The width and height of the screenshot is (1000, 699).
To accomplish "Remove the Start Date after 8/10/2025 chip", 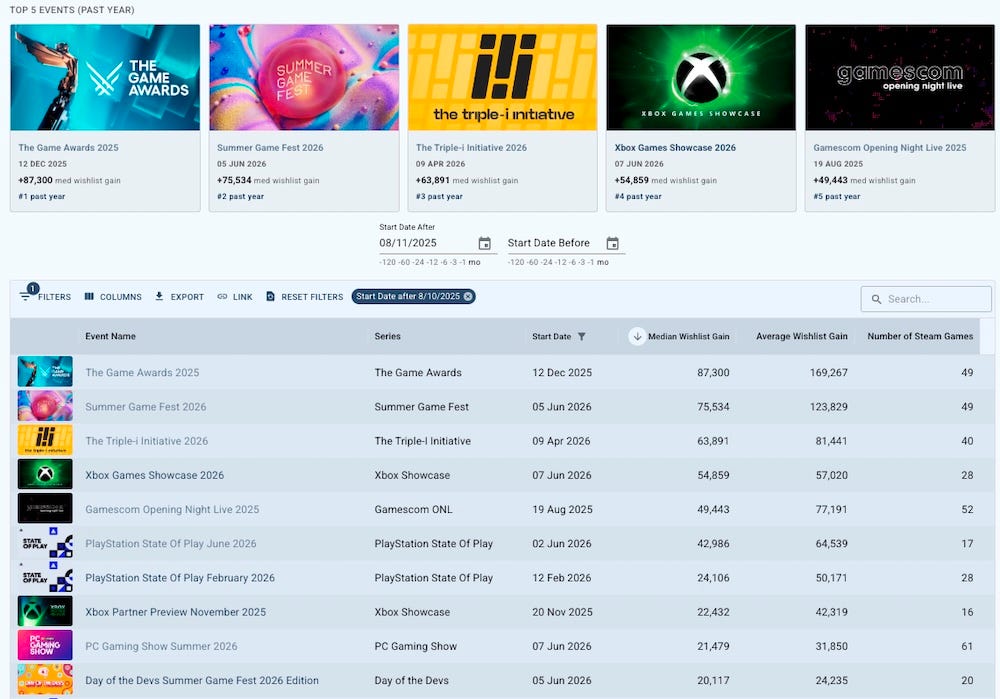I will coord(468,297).
